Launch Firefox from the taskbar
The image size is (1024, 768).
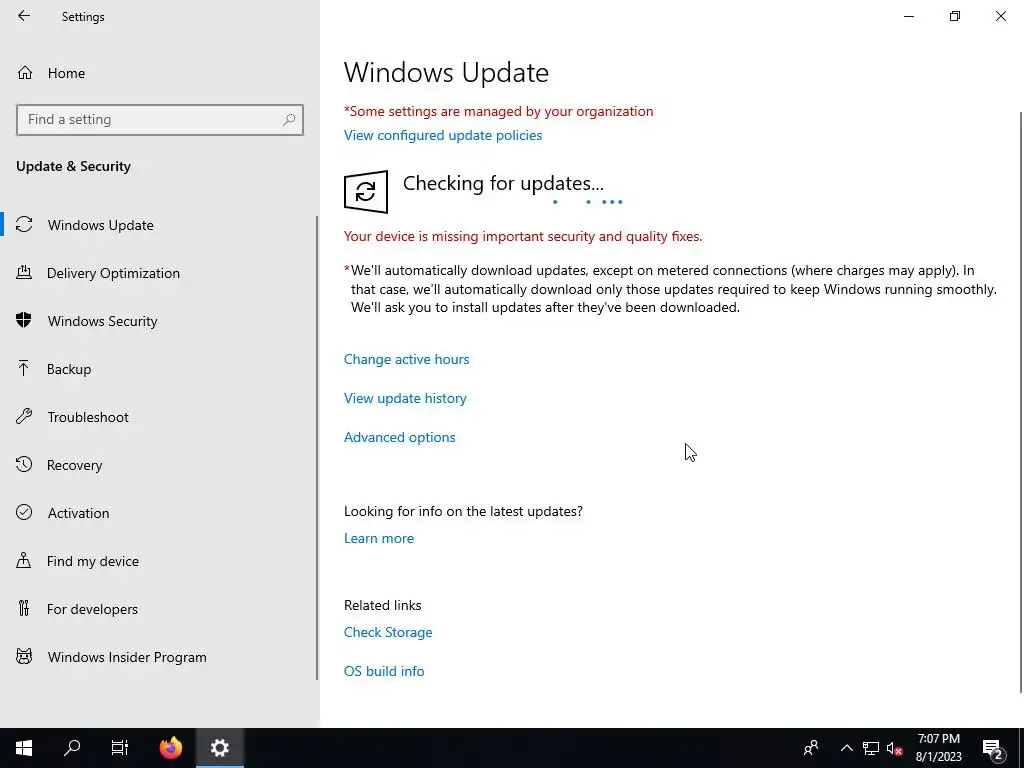[171, 748]
